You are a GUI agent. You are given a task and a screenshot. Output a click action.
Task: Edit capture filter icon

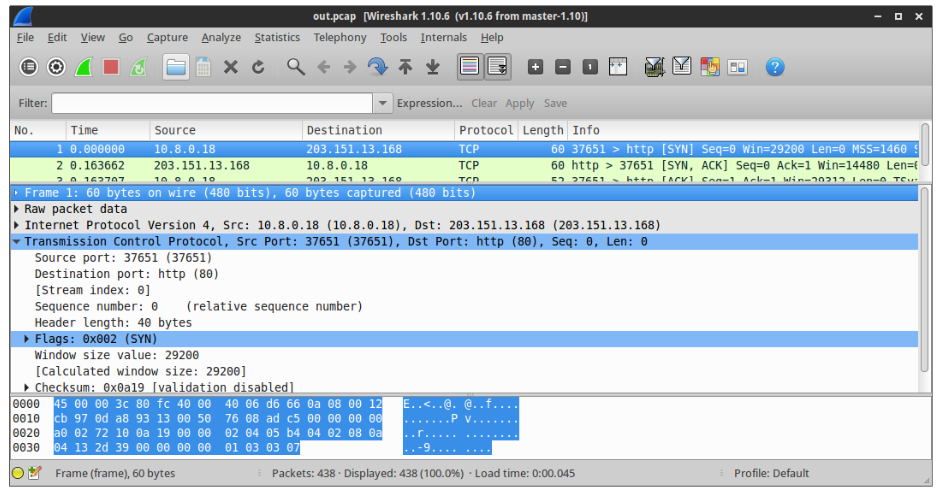[654, 67]
